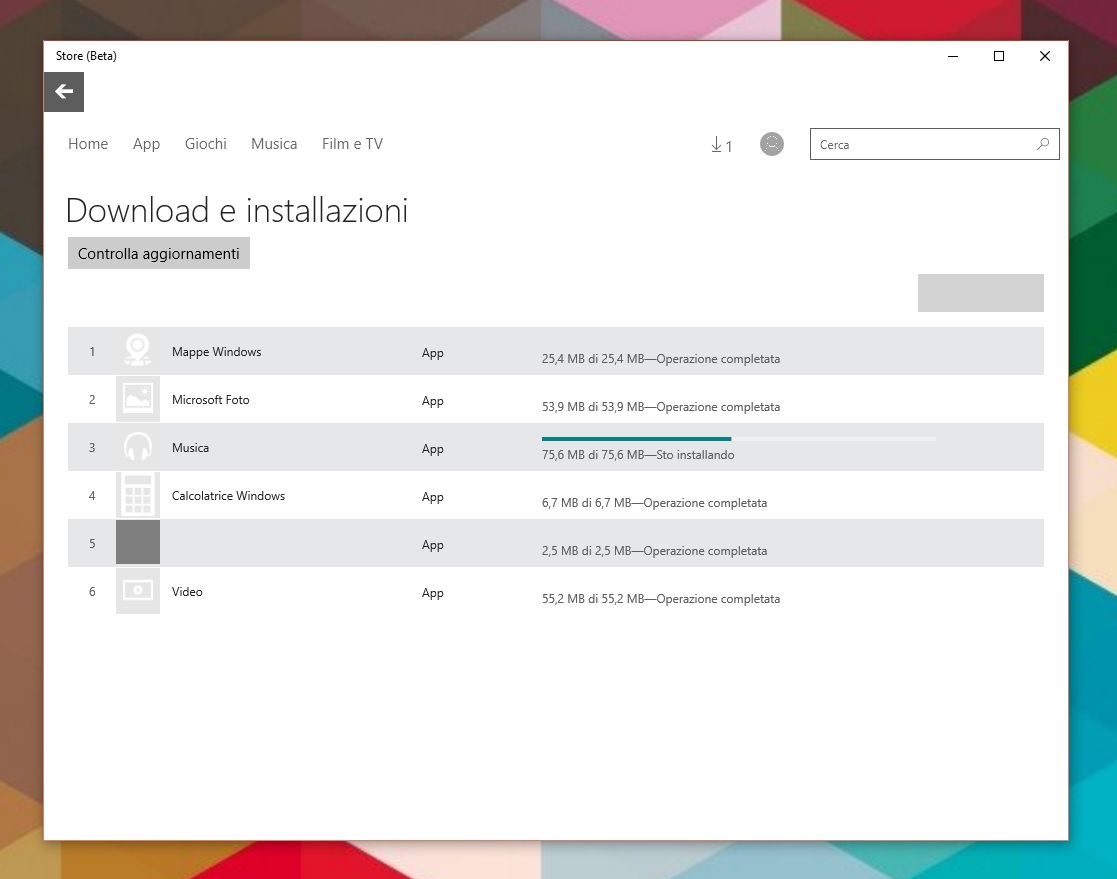
Task: Minimize the Store (Beta) window
Action: coord(952,56)
